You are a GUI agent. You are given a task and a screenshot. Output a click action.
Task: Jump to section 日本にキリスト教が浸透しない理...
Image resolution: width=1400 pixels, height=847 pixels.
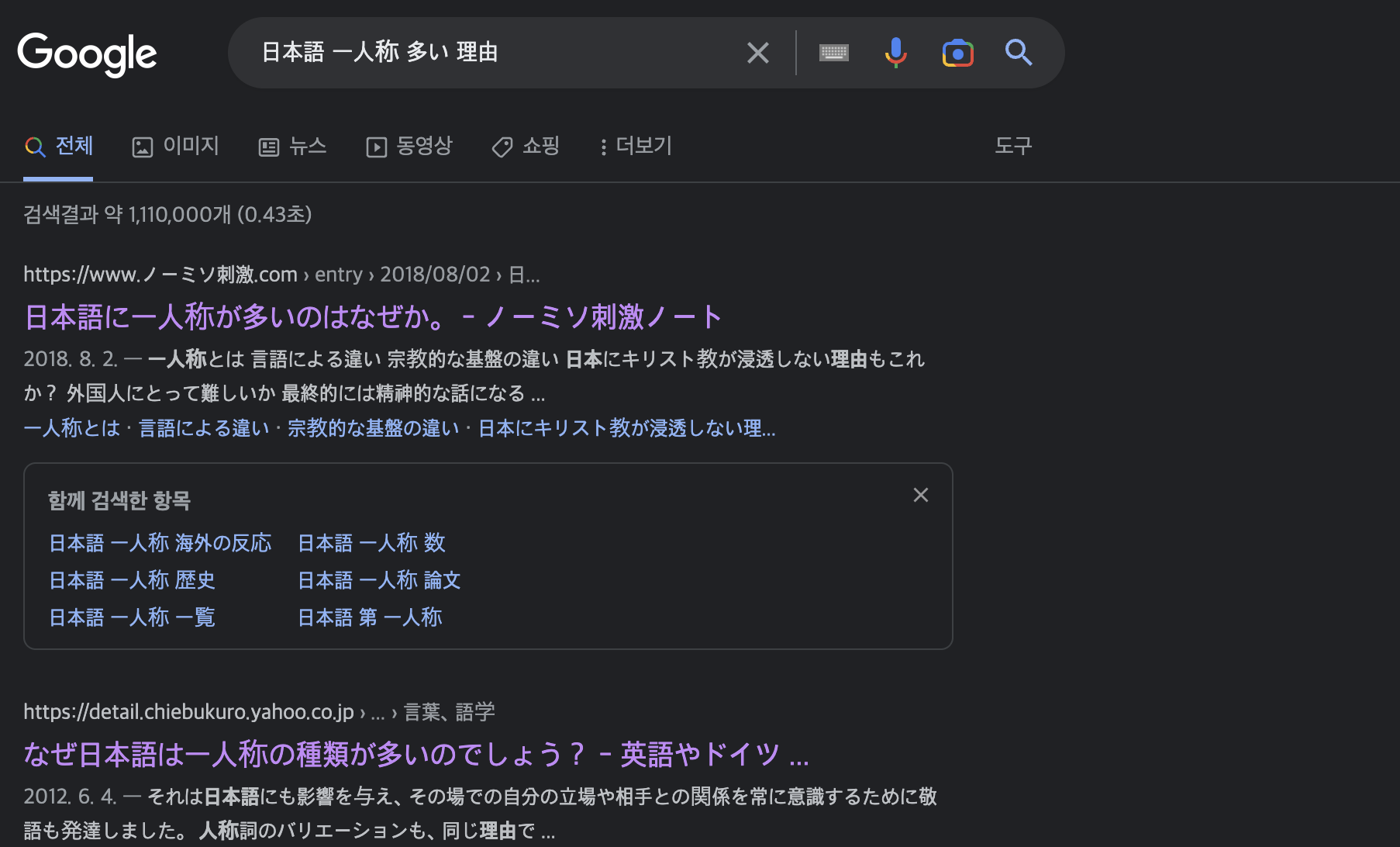(x=626, y=428)
